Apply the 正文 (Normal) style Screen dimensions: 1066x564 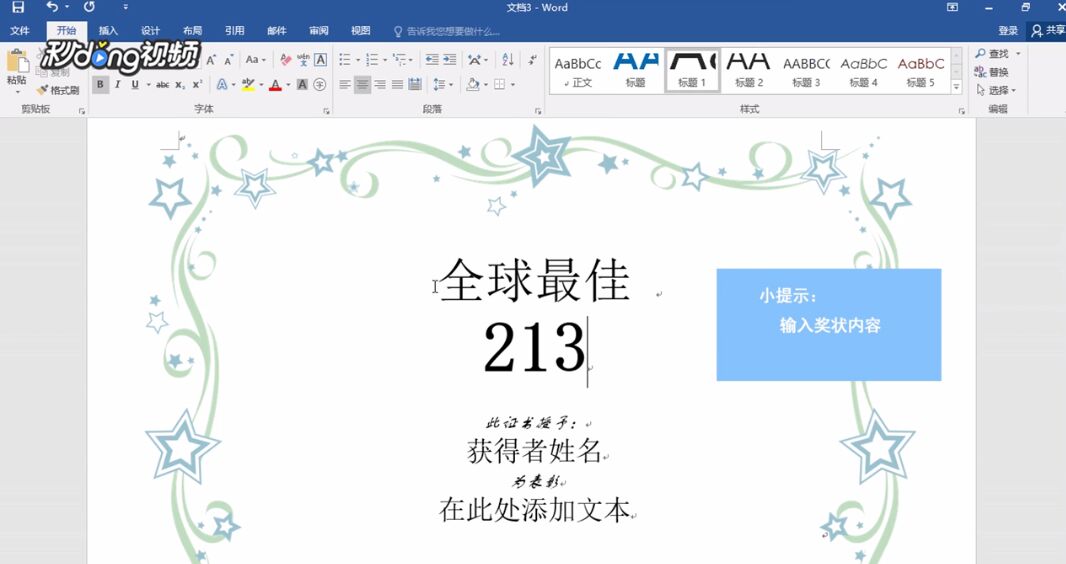coord(578,71)
